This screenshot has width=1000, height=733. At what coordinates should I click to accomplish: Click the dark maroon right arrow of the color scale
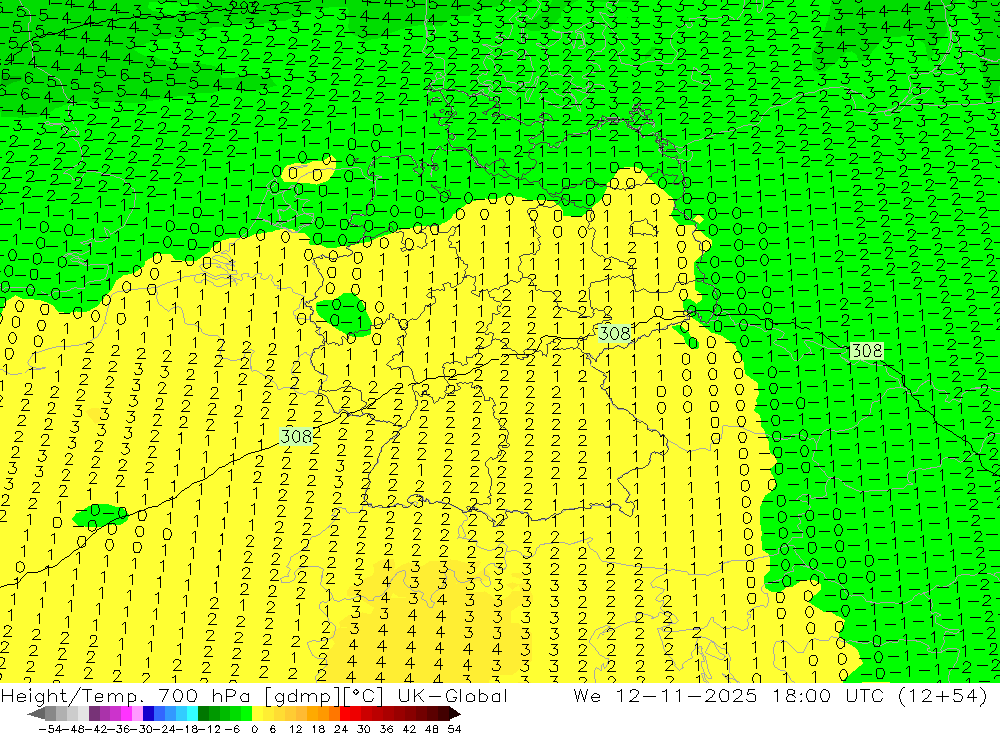(x=455, y=714)
